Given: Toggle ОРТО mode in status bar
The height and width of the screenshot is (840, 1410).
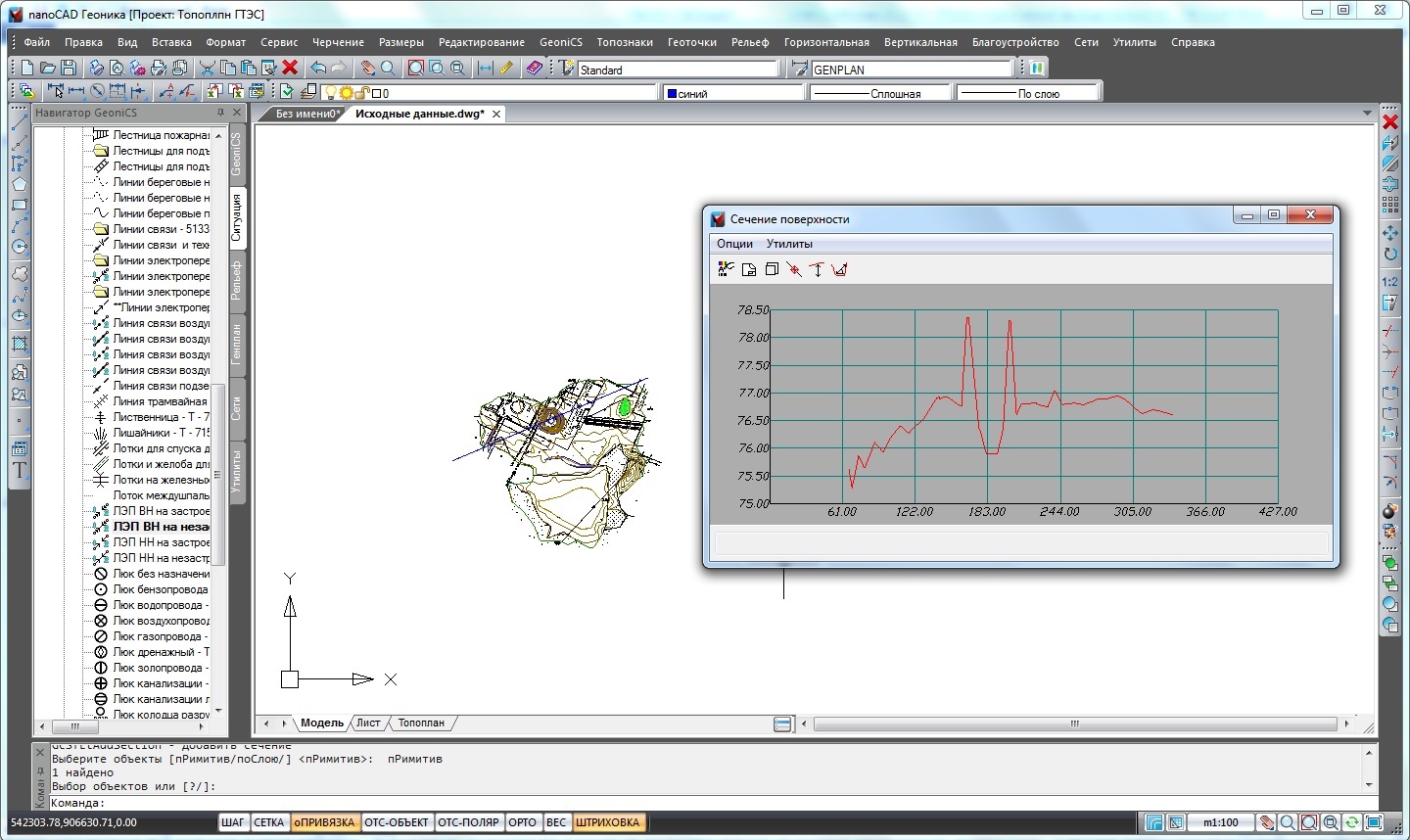Looking at the screenshot, I should point(522,822).
